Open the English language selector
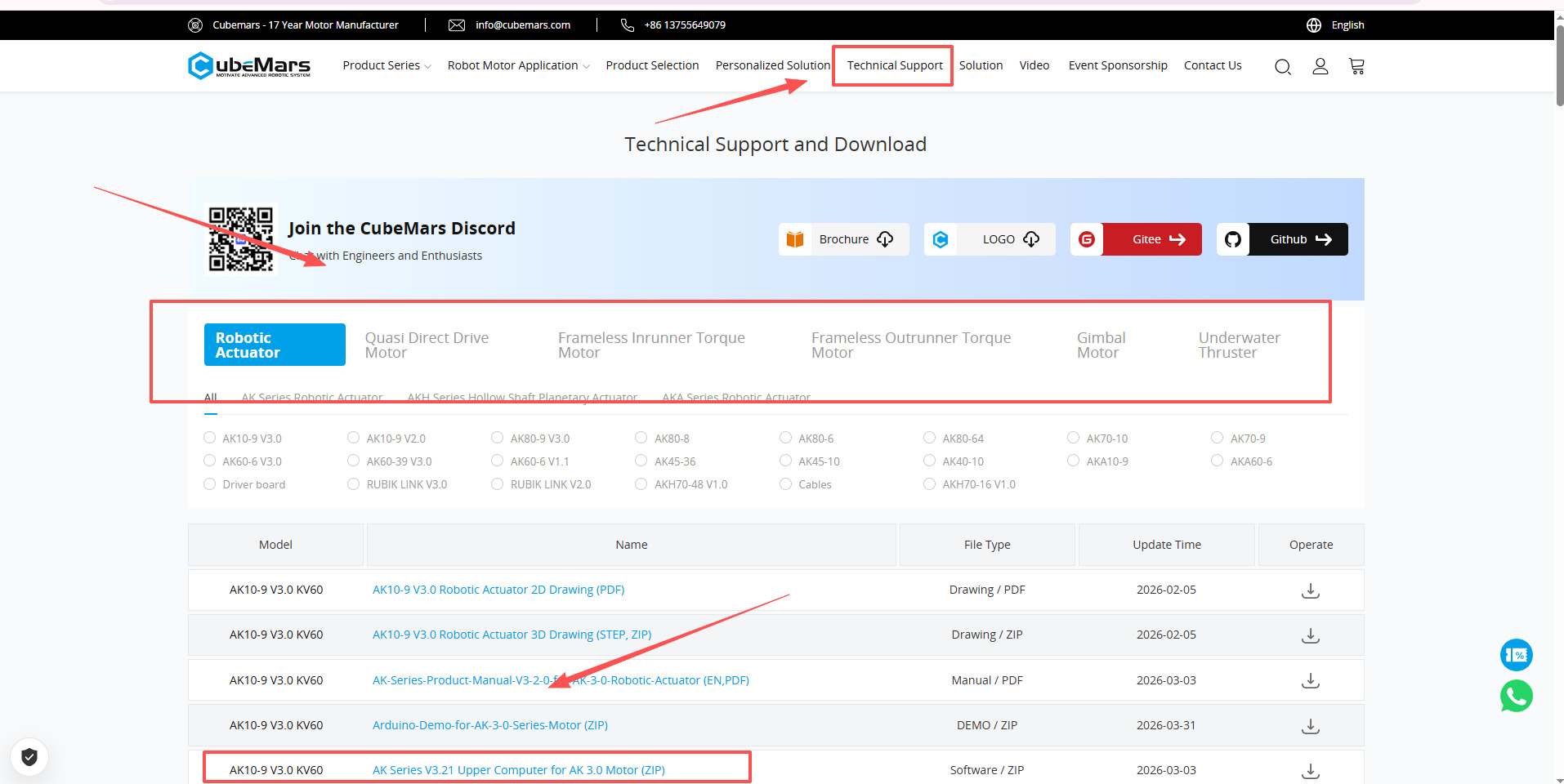The width and height of the screenshot is (1564, 784). point(1347,25)
